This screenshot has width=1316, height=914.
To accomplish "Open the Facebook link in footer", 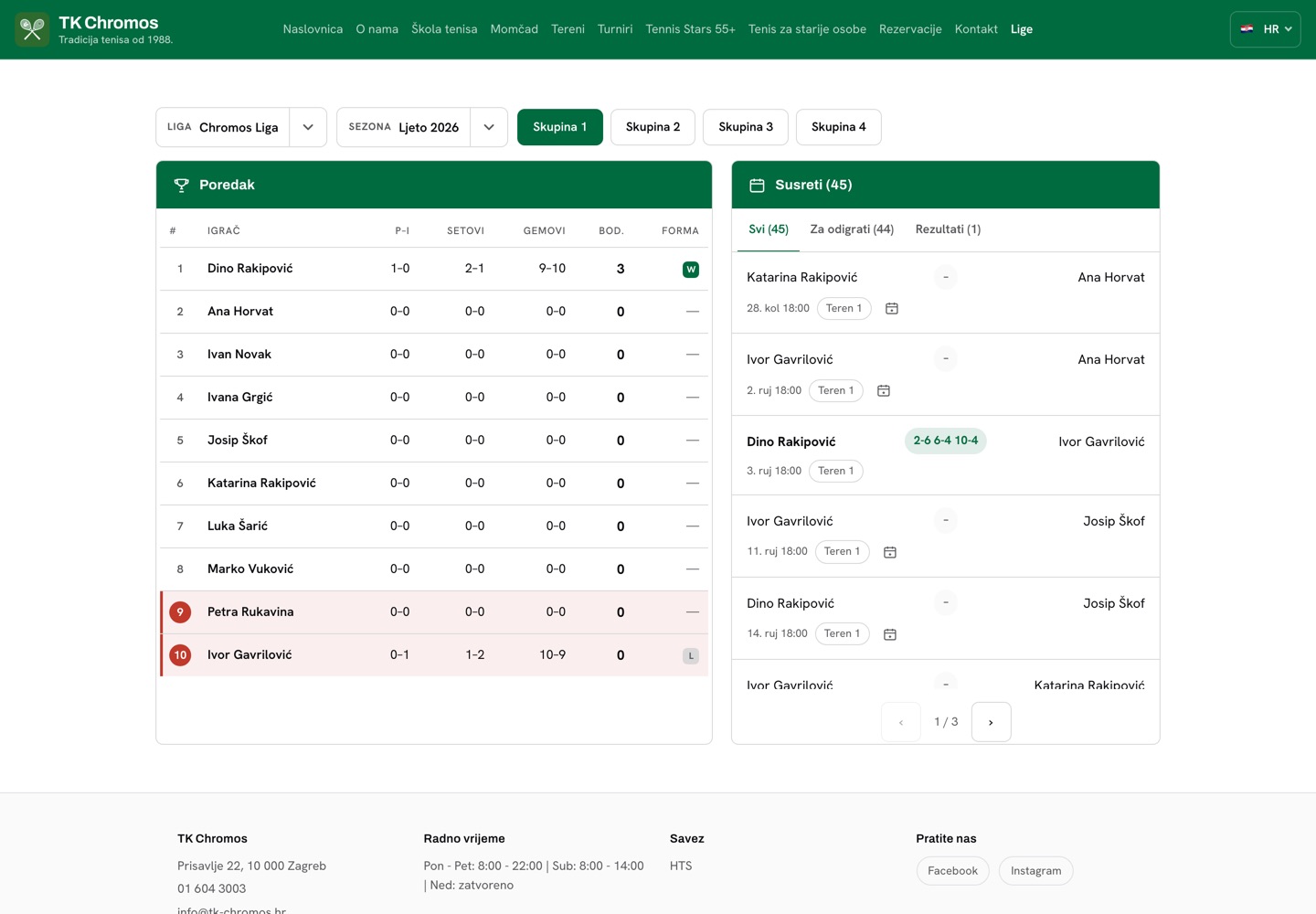I will pyautogui.click(x=952, y=871).
